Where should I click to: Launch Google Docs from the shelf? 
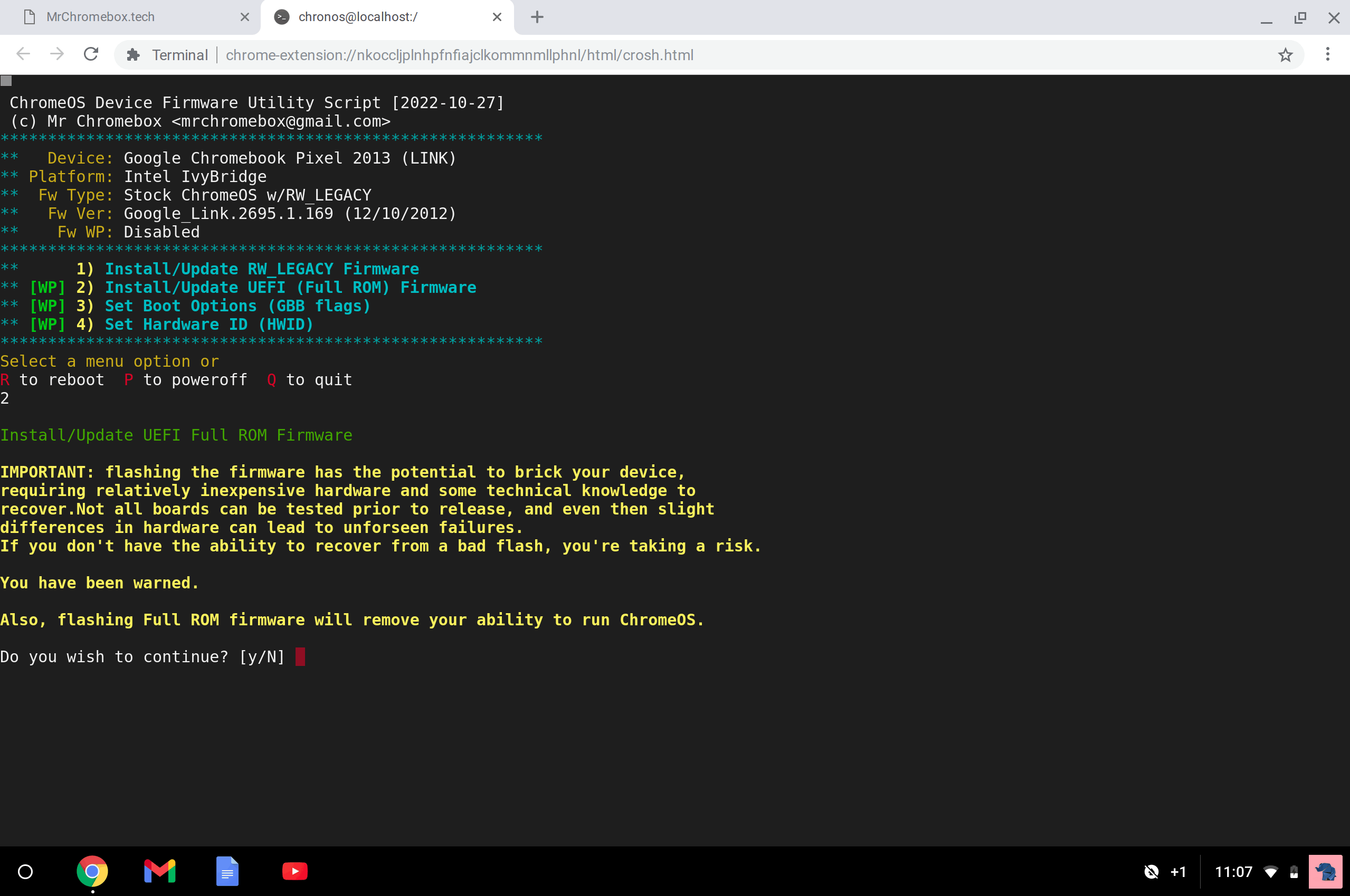pyautogui.click(x=227, y=871)
